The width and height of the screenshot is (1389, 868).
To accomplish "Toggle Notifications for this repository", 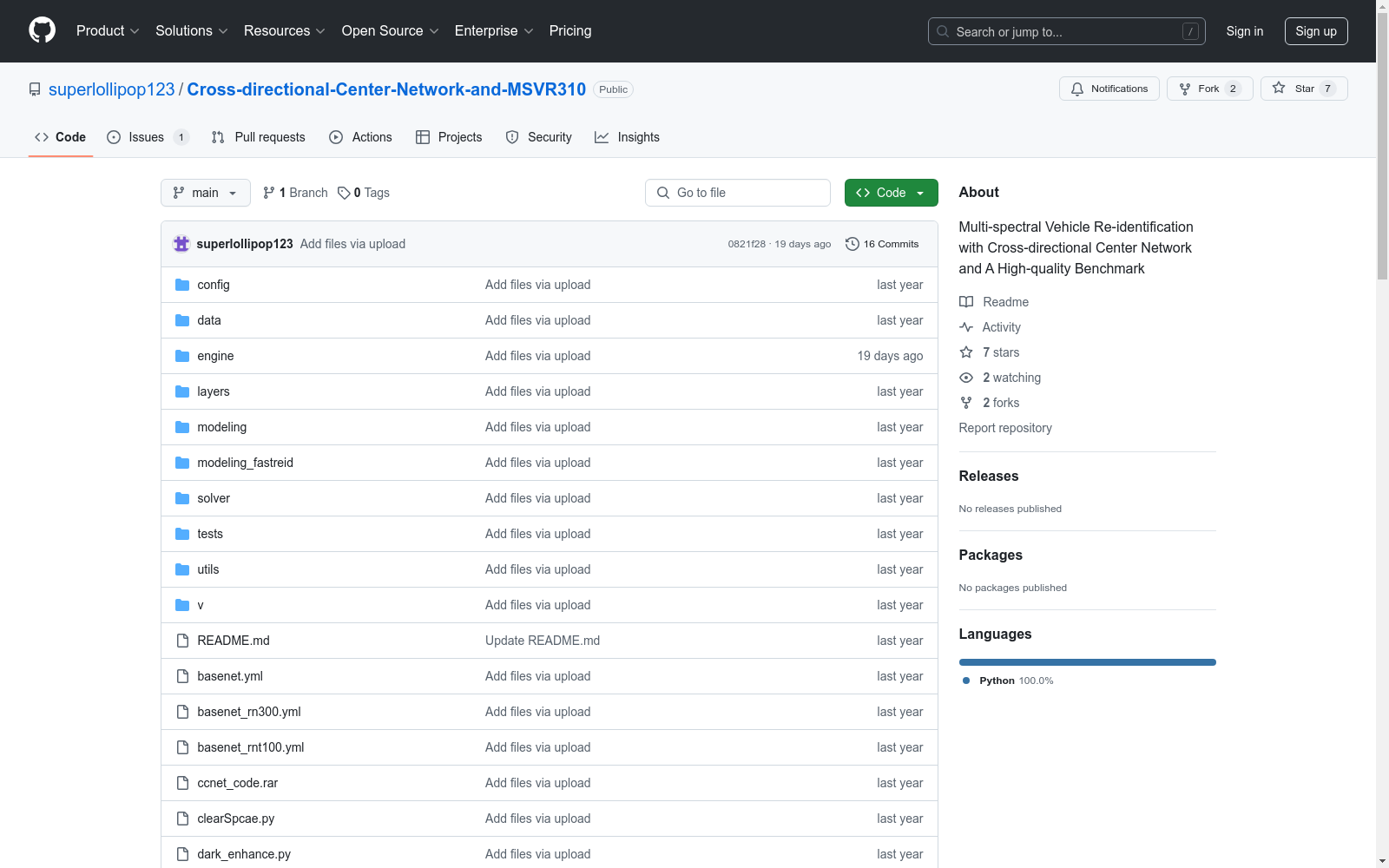I will pyautogui.click(x=1109, y=89).
